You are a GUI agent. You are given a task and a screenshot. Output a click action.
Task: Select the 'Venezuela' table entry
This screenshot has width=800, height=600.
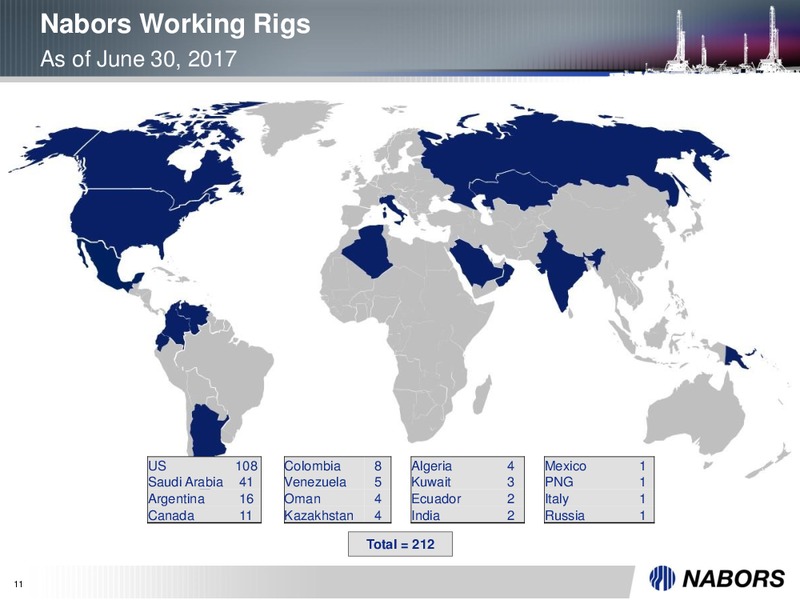point(315,482)
